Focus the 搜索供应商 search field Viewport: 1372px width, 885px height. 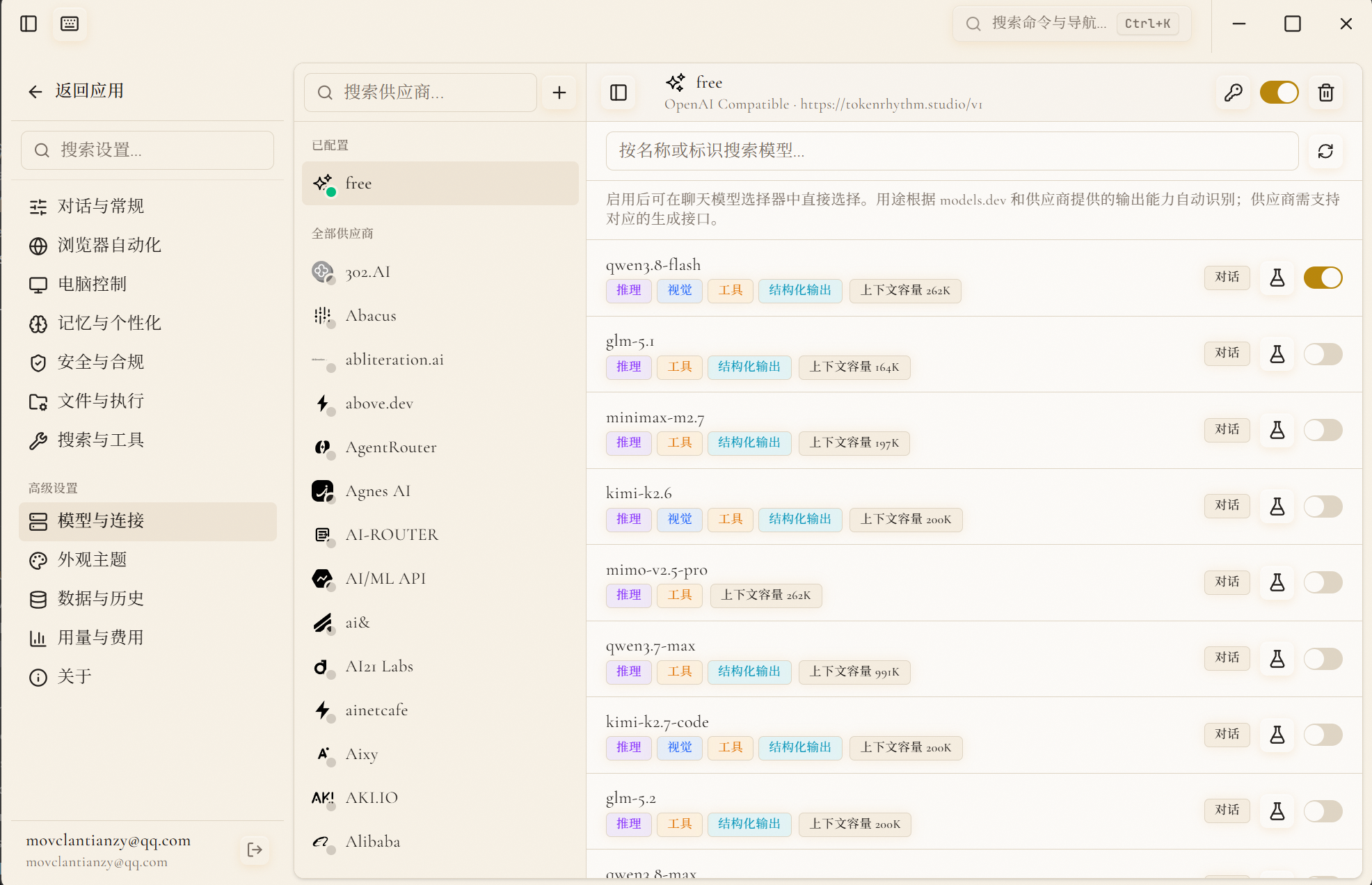pyautogui.click(x=421, y=93)
